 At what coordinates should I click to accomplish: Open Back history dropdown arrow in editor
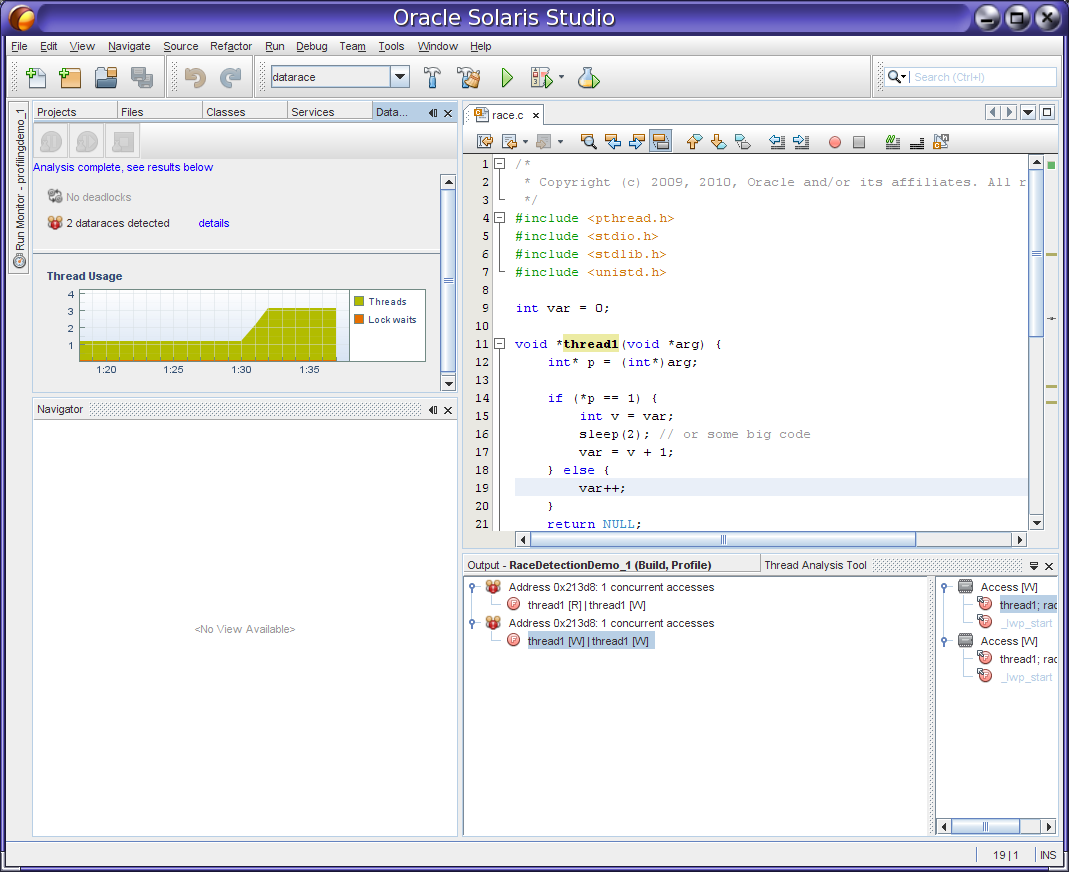(x=525, y=142)
